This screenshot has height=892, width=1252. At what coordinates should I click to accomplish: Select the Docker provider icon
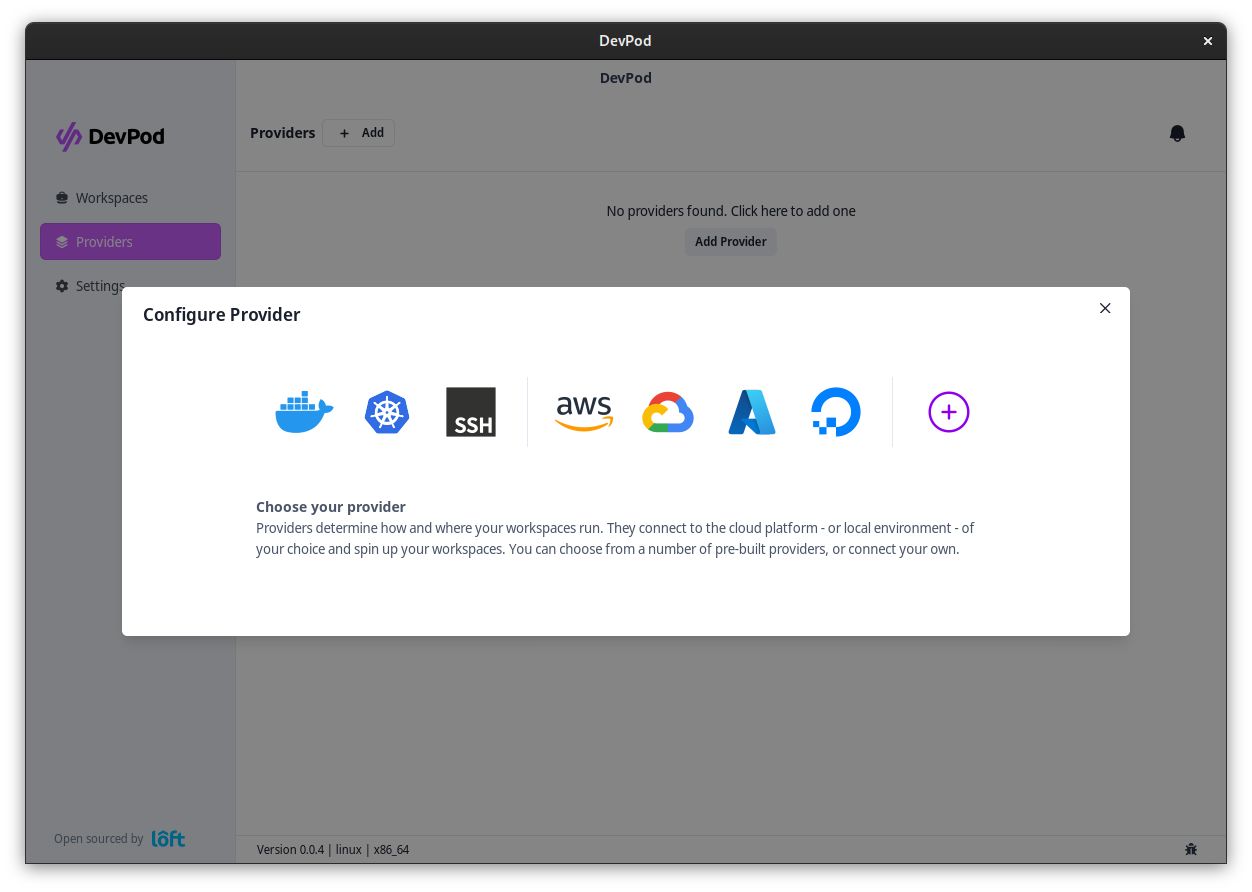303,412
